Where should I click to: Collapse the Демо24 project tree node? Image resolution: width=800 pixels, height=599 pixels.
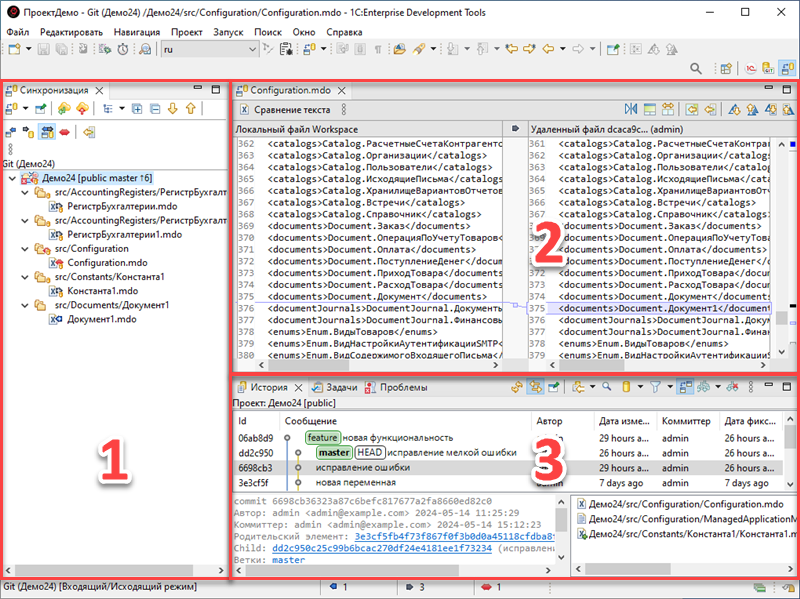point(11,178)
